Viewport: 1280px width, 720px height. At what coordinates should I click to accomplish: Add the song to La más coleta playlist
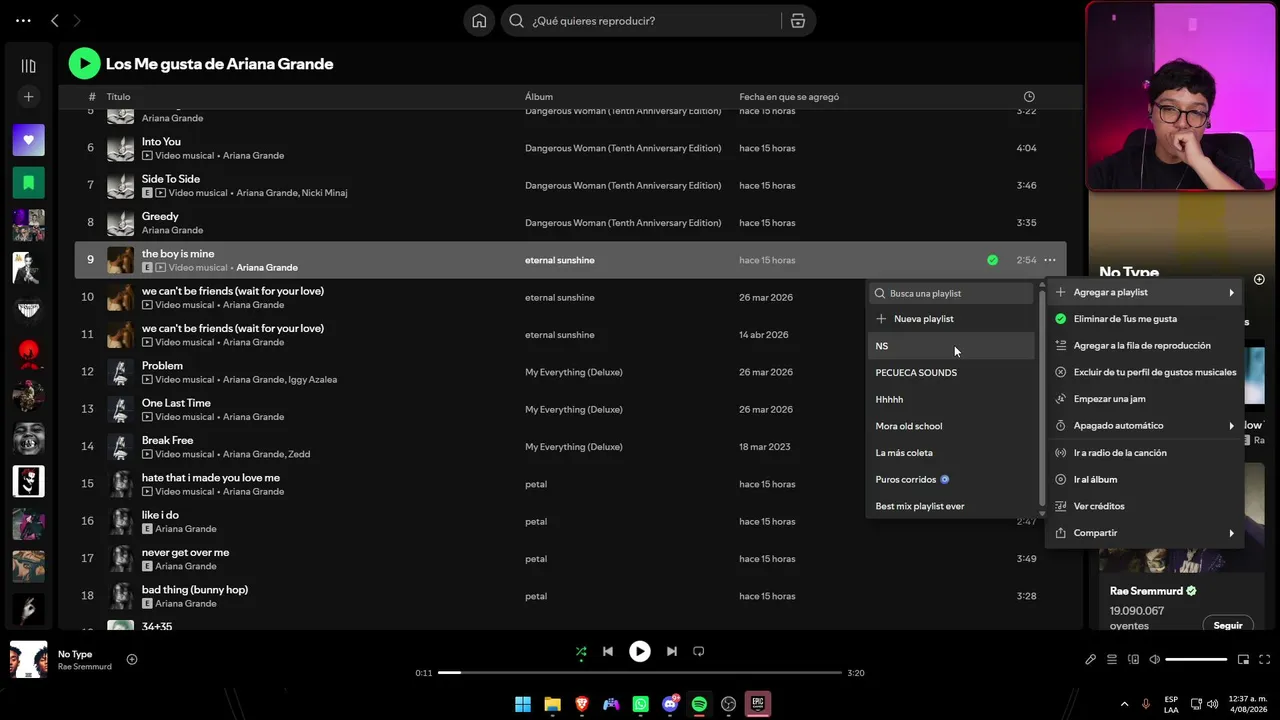tap(951, 453)
